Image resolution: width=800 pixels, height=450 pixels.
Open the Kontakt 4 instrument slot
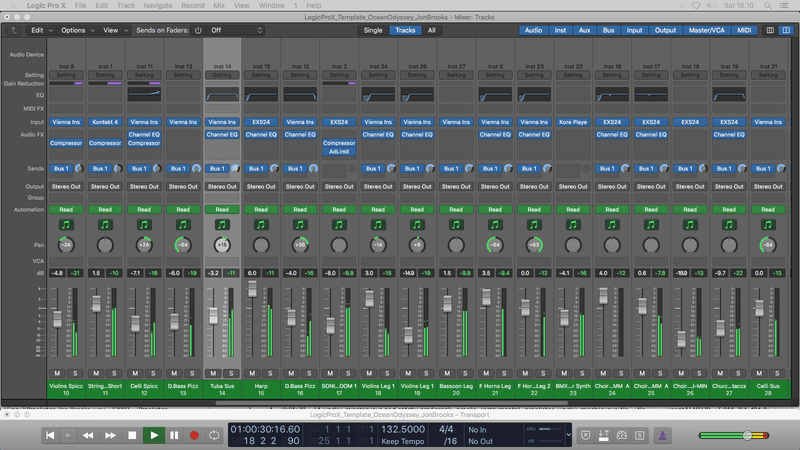tap(105, 122)
